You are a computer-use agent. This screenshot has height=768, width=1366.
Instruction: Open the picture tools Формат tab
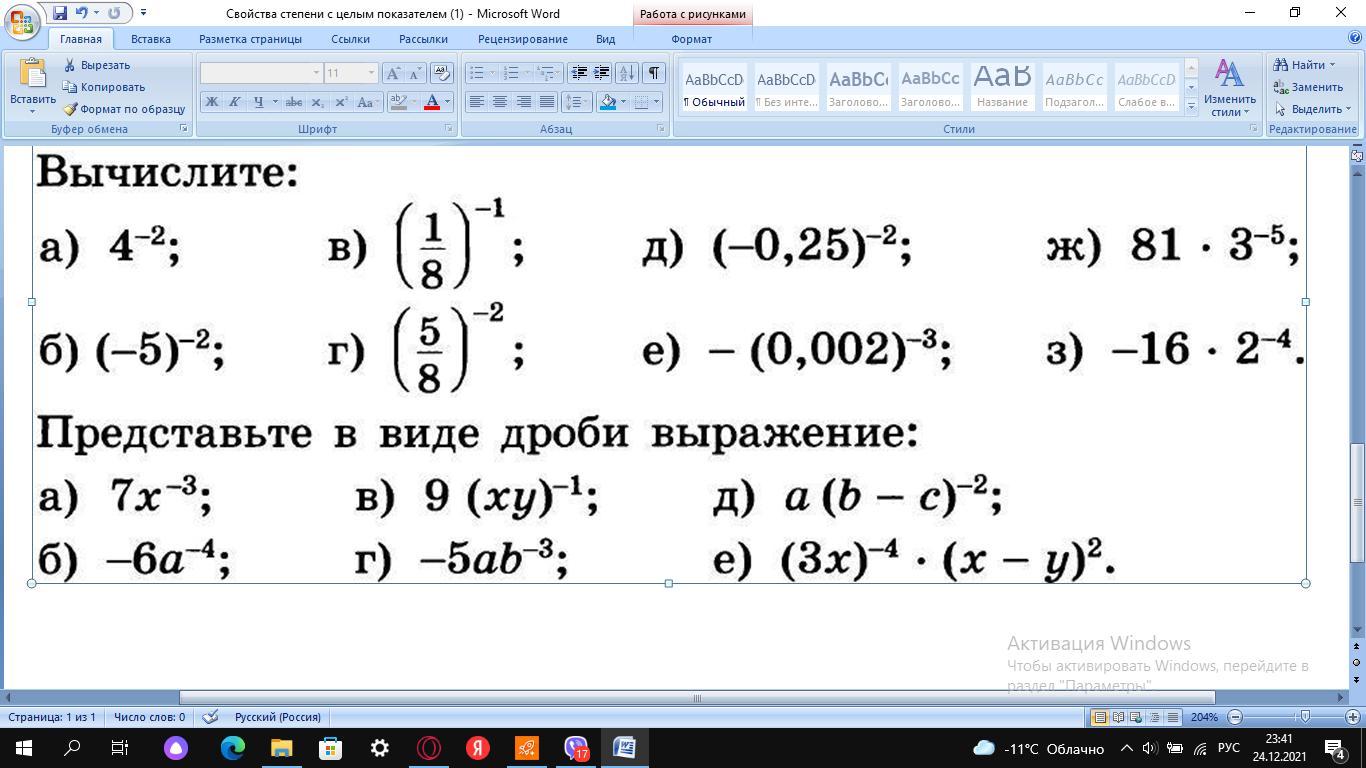tap(692, 39)
